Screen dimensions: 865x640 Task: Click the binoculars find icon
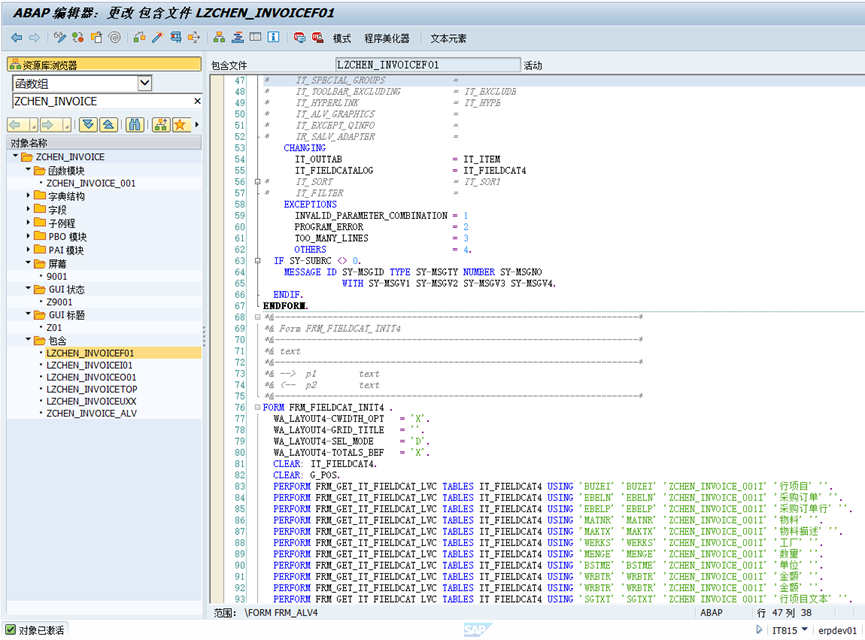coord(135,125)
